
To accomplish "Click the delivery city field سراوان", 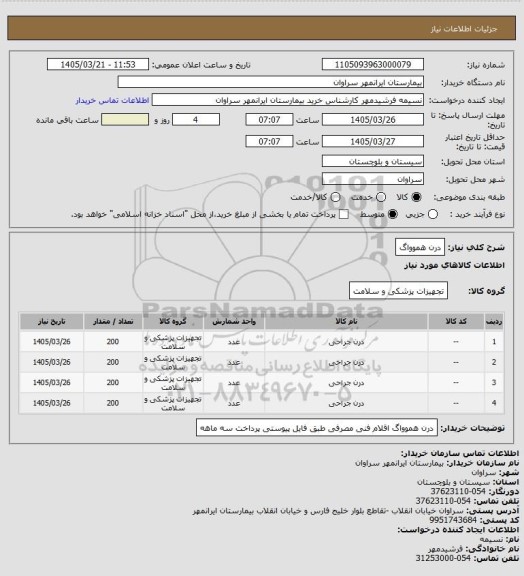I will pos(373,179).
